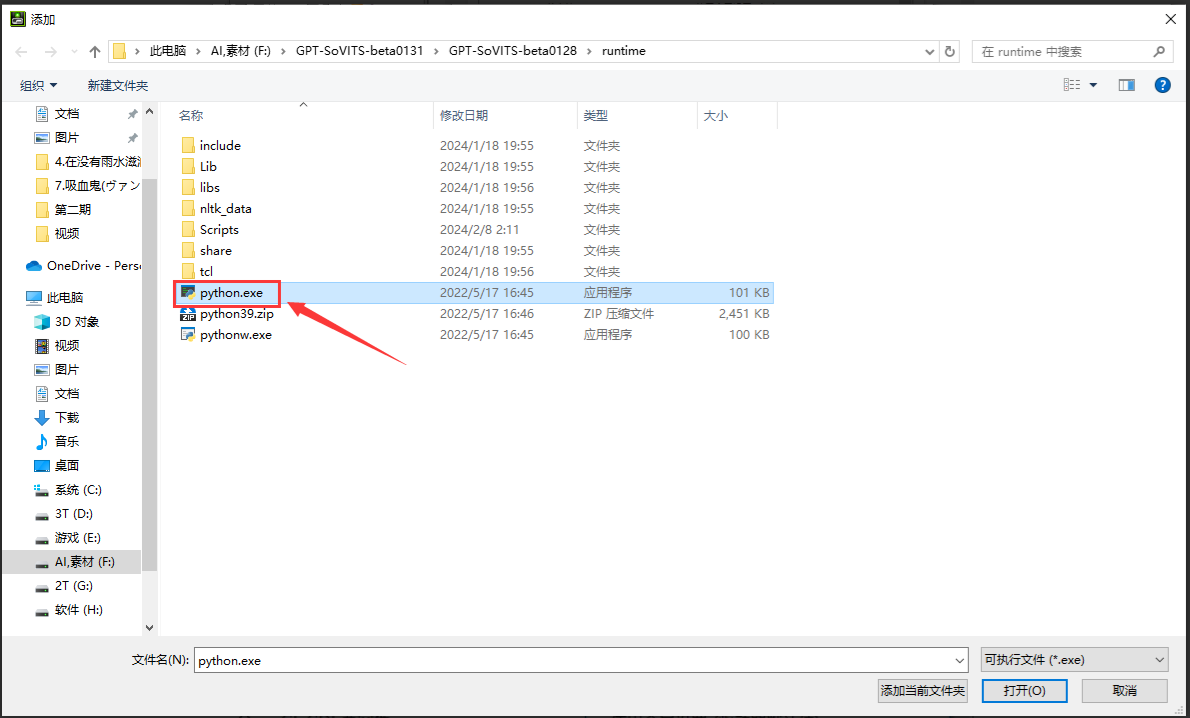Image resolution: width=1190 pixels, height=718 pixels.
Task: Expand the view options dropdown arrow
Action: click(1093, 85)
